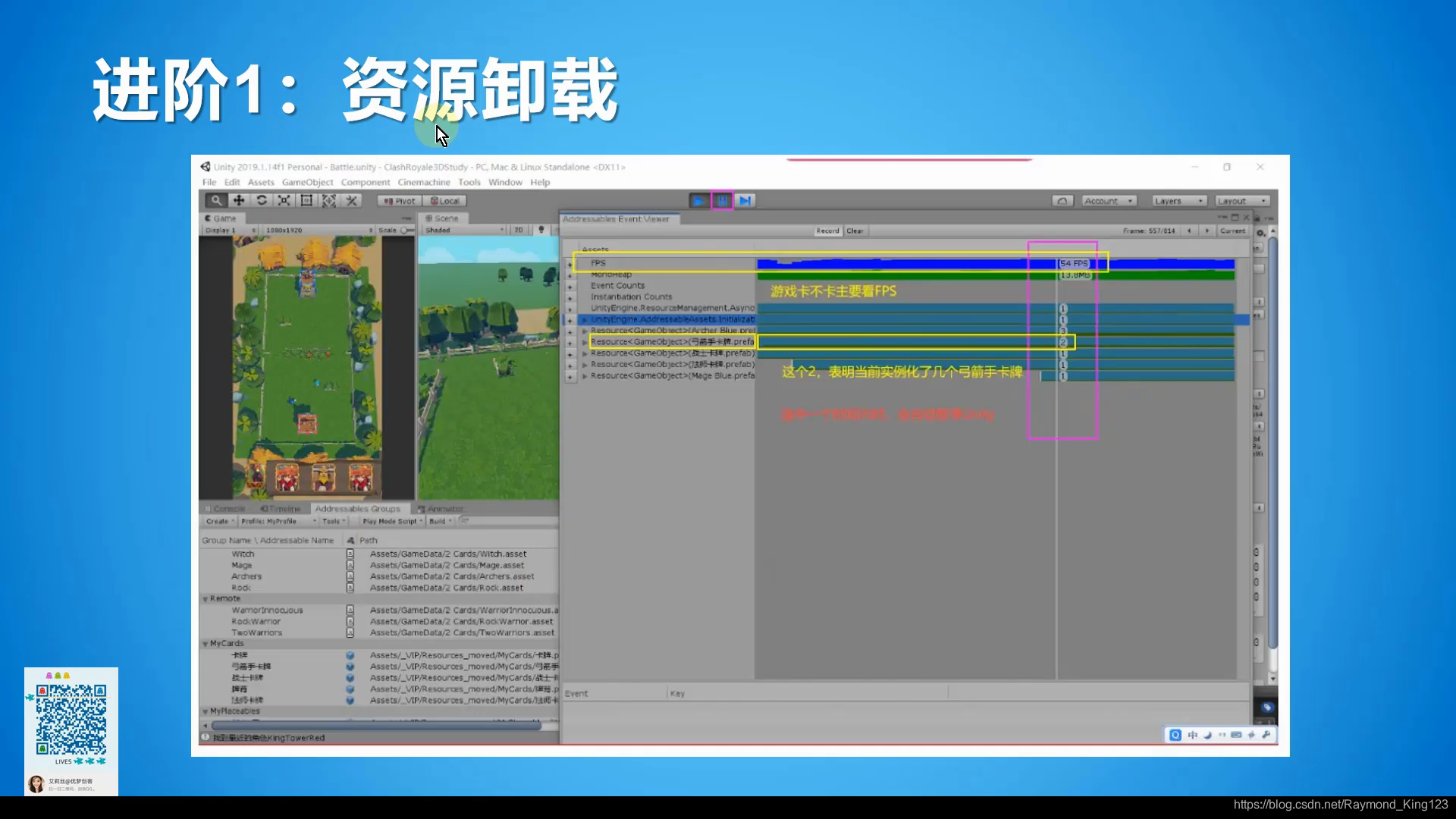Select the Instantiation Counts row
This screenshot has width=1456, height=819.
coord(631,297)
